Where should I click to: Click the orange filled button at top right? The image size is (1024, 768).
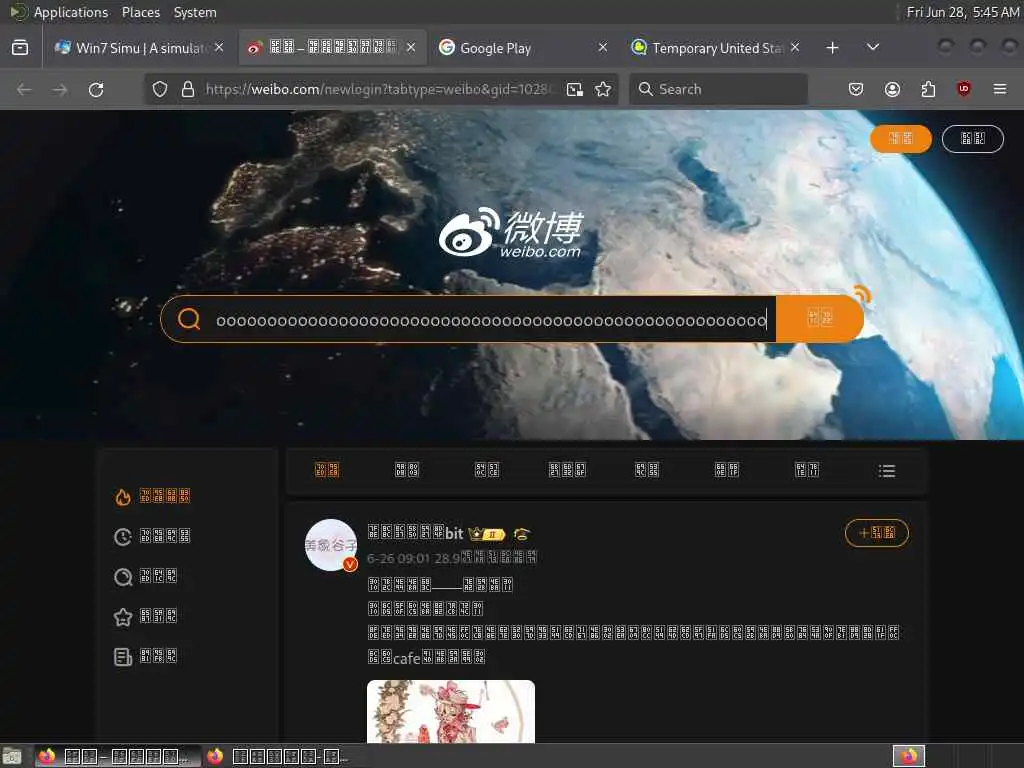click(x=901, y=138)
